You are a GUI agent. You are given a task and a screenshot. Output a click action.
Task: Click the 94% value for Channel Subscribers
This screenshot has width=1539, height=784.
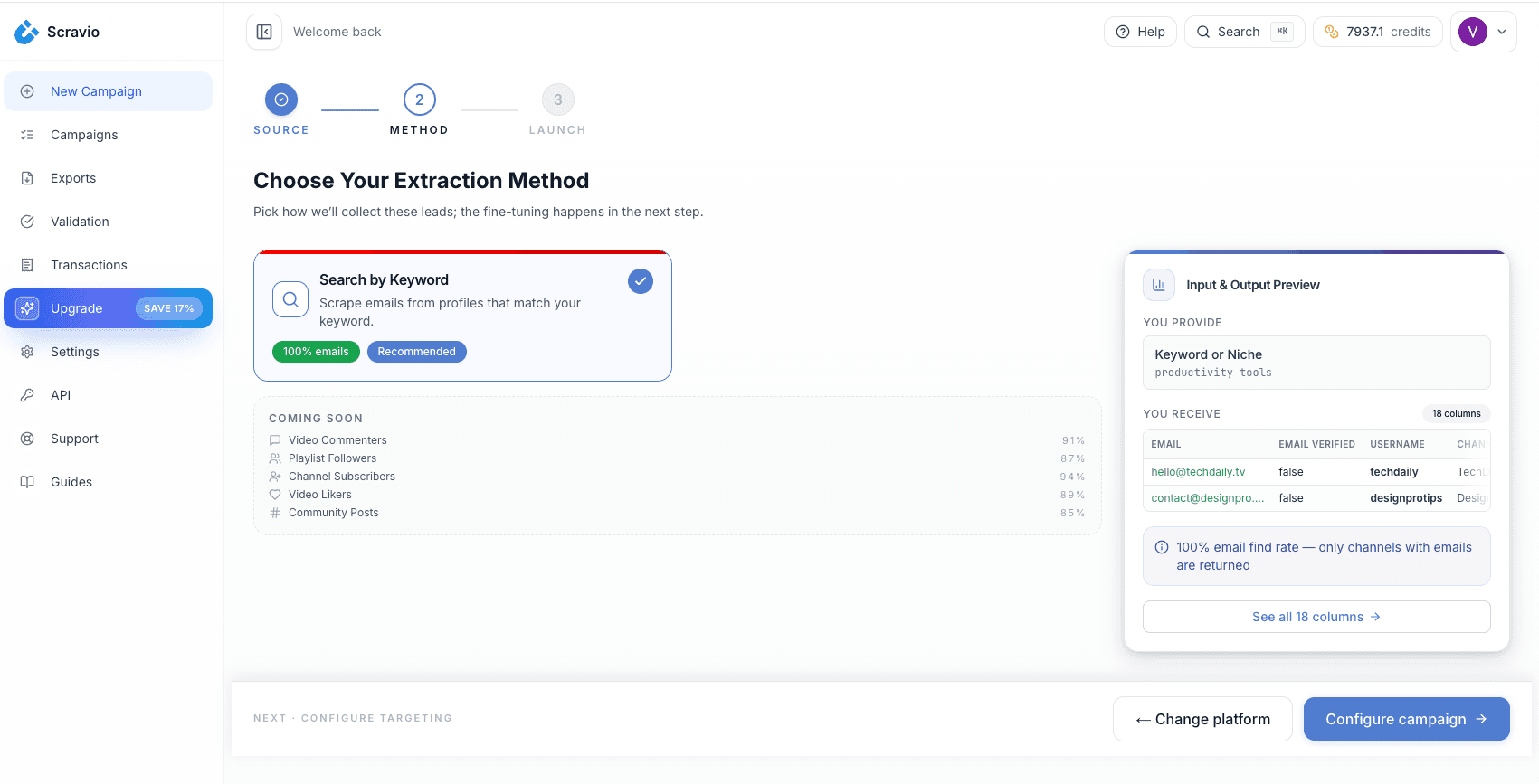tap(1073, 477)
